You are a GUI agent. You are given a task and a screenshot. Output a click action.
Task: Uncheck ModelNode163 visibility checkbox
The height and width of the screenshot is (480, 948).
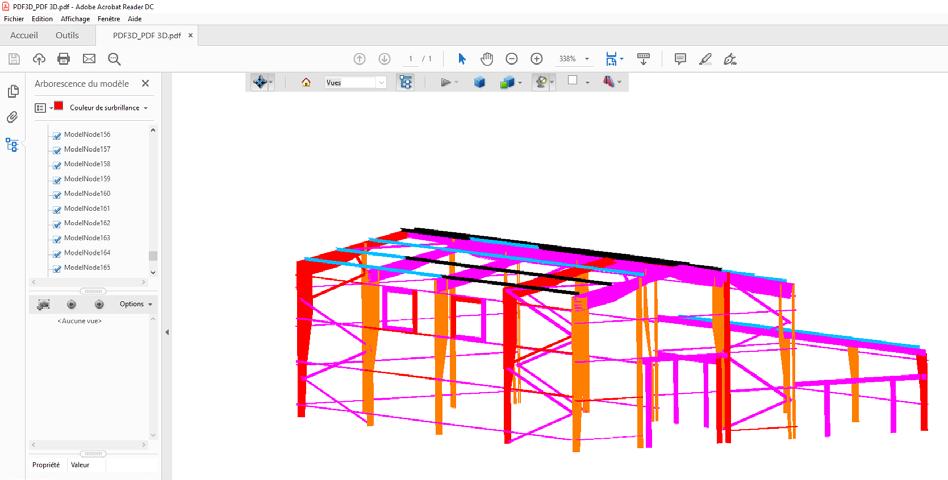(56, 239)
